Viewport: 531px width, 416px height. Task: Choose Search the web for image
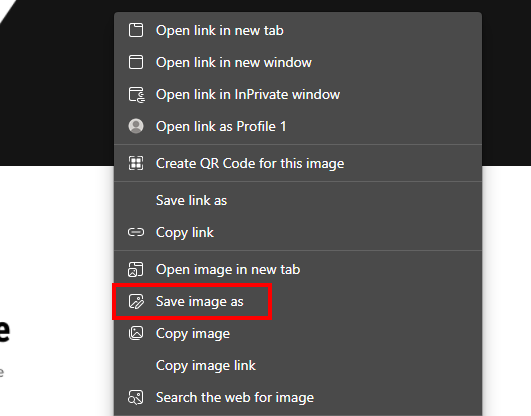298,397
